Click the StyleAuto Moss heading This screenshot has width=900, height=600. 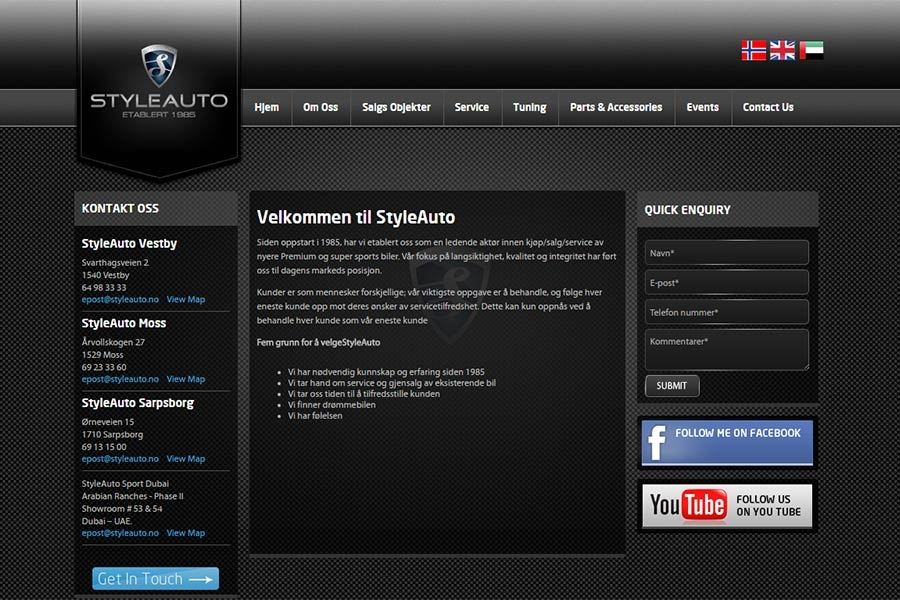(124, 323)
